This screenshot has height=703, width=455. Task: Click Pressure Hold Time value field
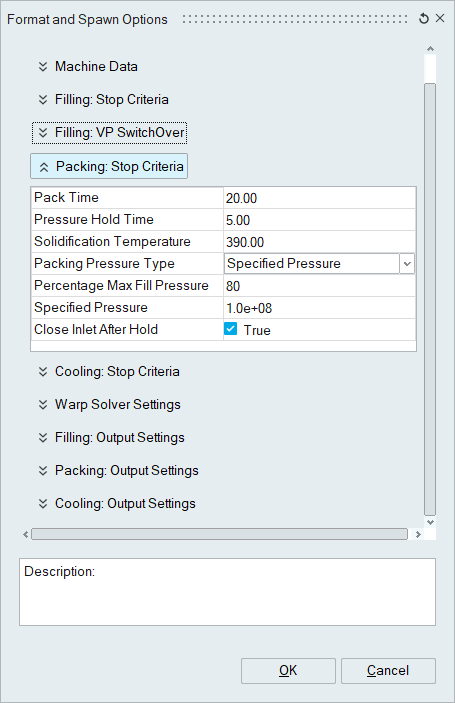[x=319, y=220]
